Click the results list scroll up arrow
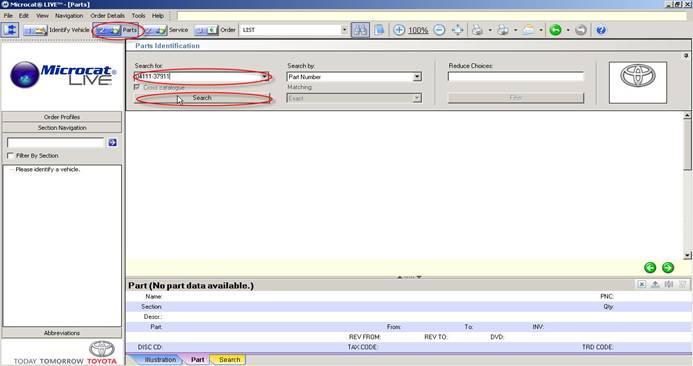This screenshot has height=366, width=693. coord(687,115)
